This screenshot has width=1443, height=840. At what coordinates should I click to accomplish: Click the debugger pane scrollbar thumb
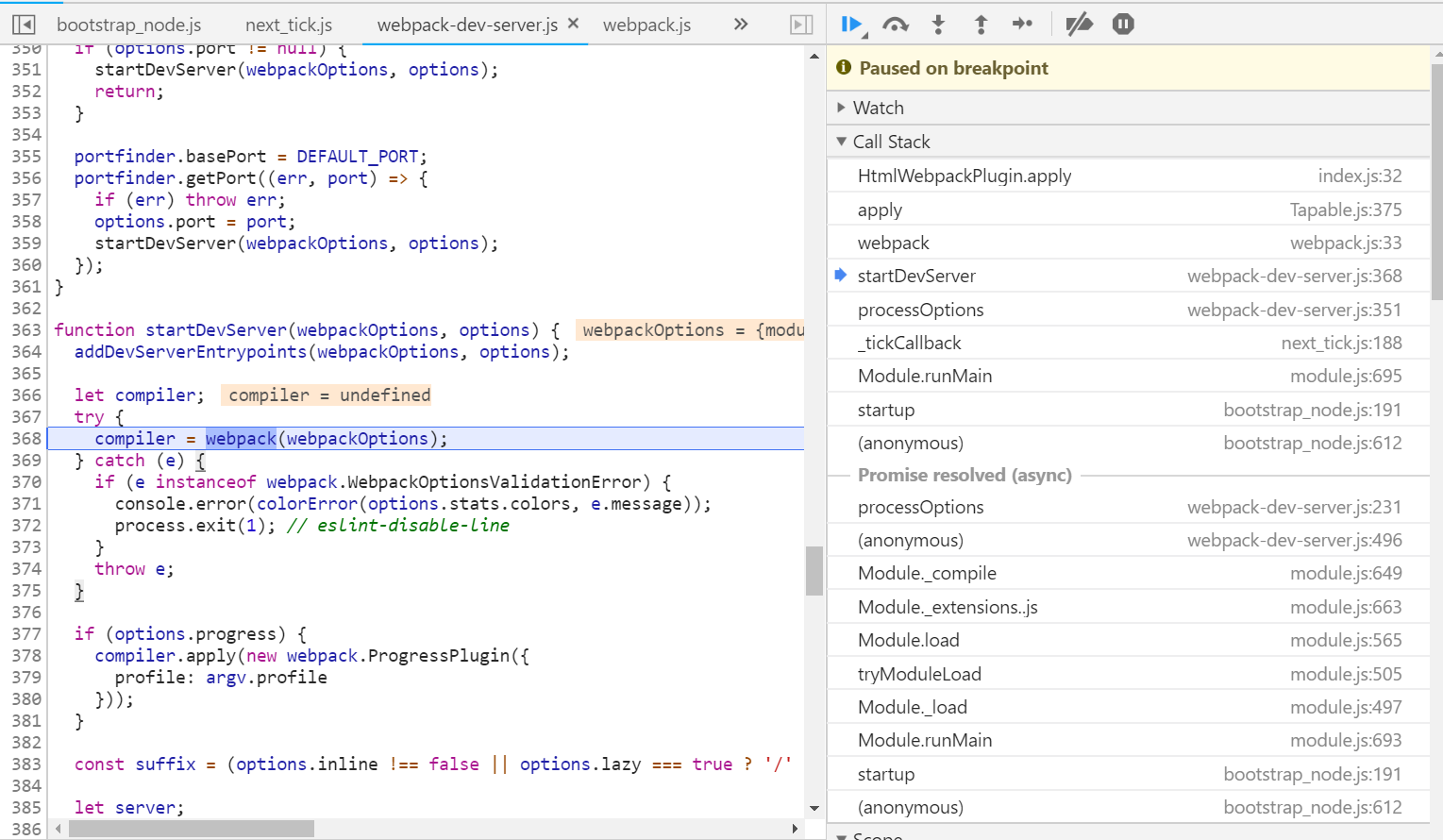pos(1436,181)
